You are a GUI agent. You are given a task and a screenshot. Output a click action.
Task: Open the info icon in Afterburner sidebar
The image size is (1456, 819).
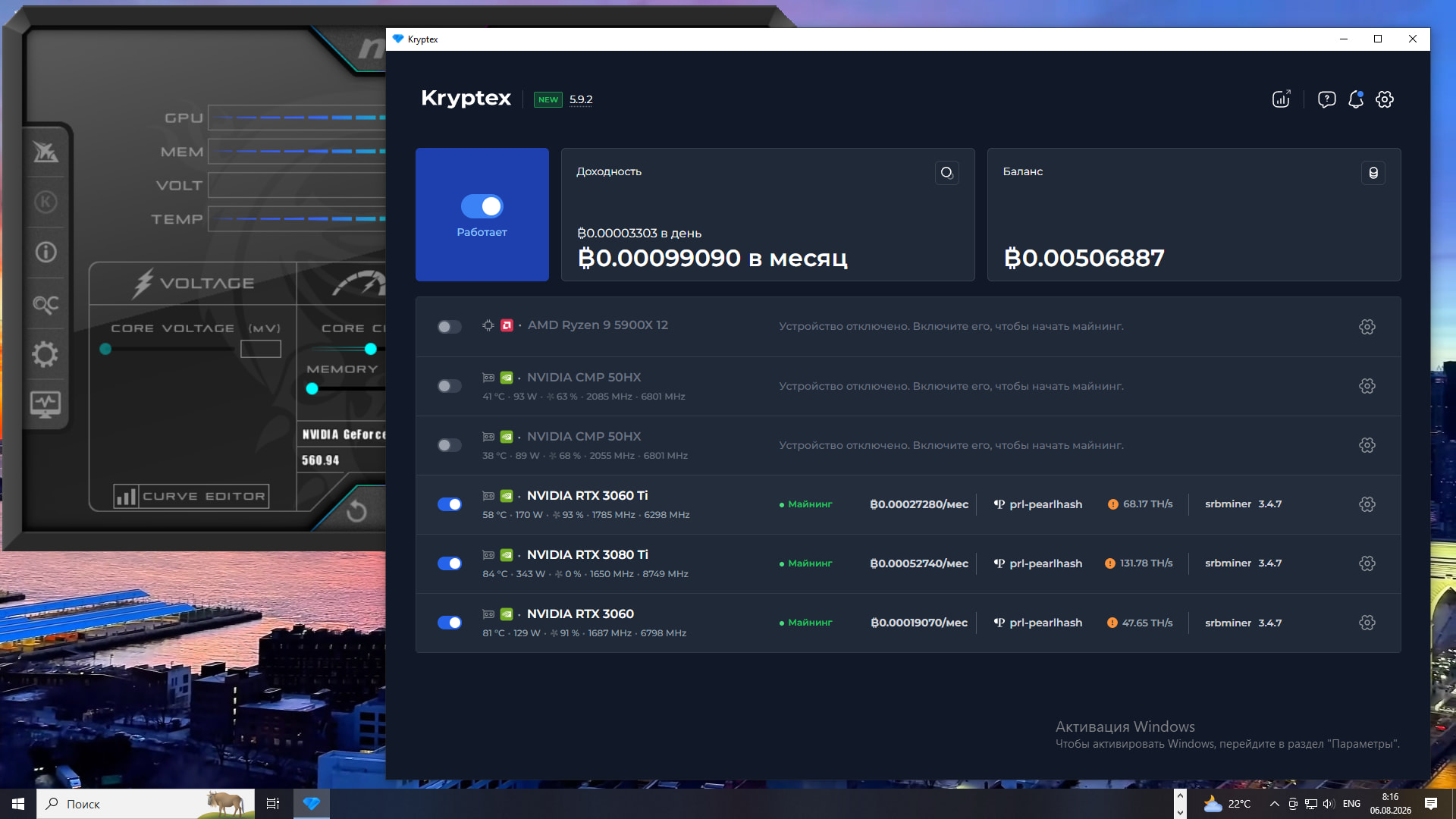pos(45,252)
